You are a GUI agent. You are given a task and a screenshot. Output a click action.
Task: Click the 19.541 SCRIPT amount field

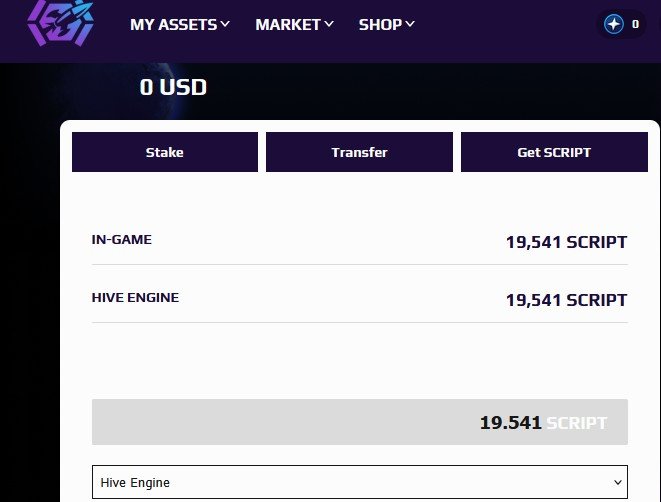pyautogui.click(x=360, y=422)
